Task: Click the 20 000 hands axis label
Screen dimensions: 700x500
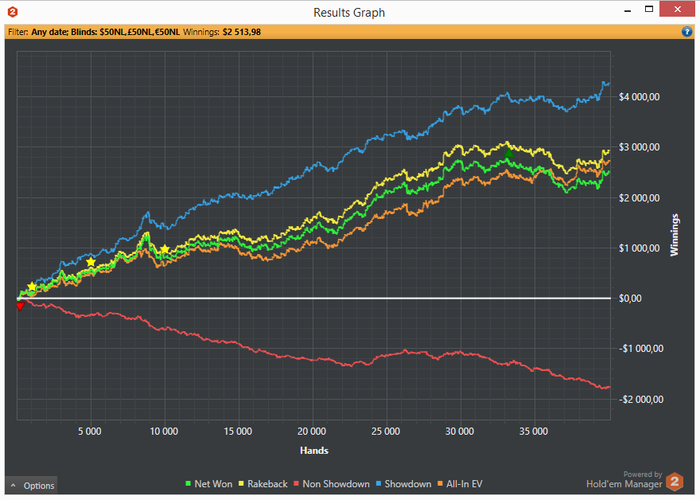Action: pyautogui.click(x=312, y=431)
